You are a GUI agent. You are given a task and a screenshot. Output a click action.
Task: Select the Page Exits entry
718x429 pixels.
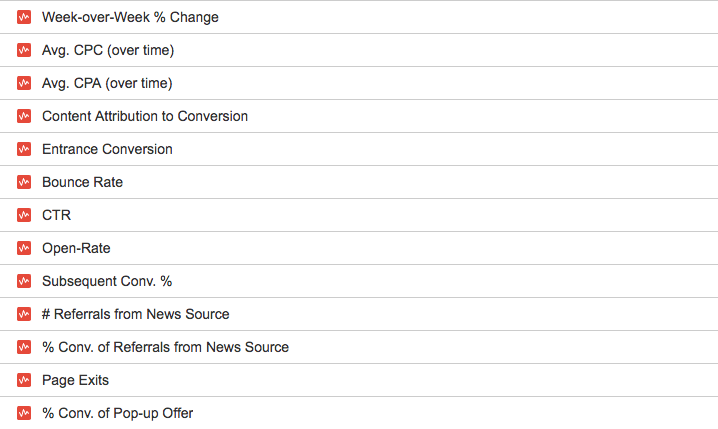pos(359,380)
